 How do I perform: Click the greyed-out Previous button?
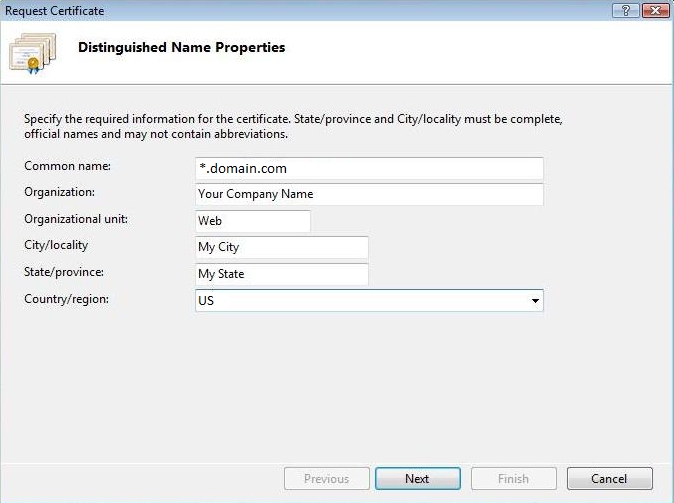(326, 479)
